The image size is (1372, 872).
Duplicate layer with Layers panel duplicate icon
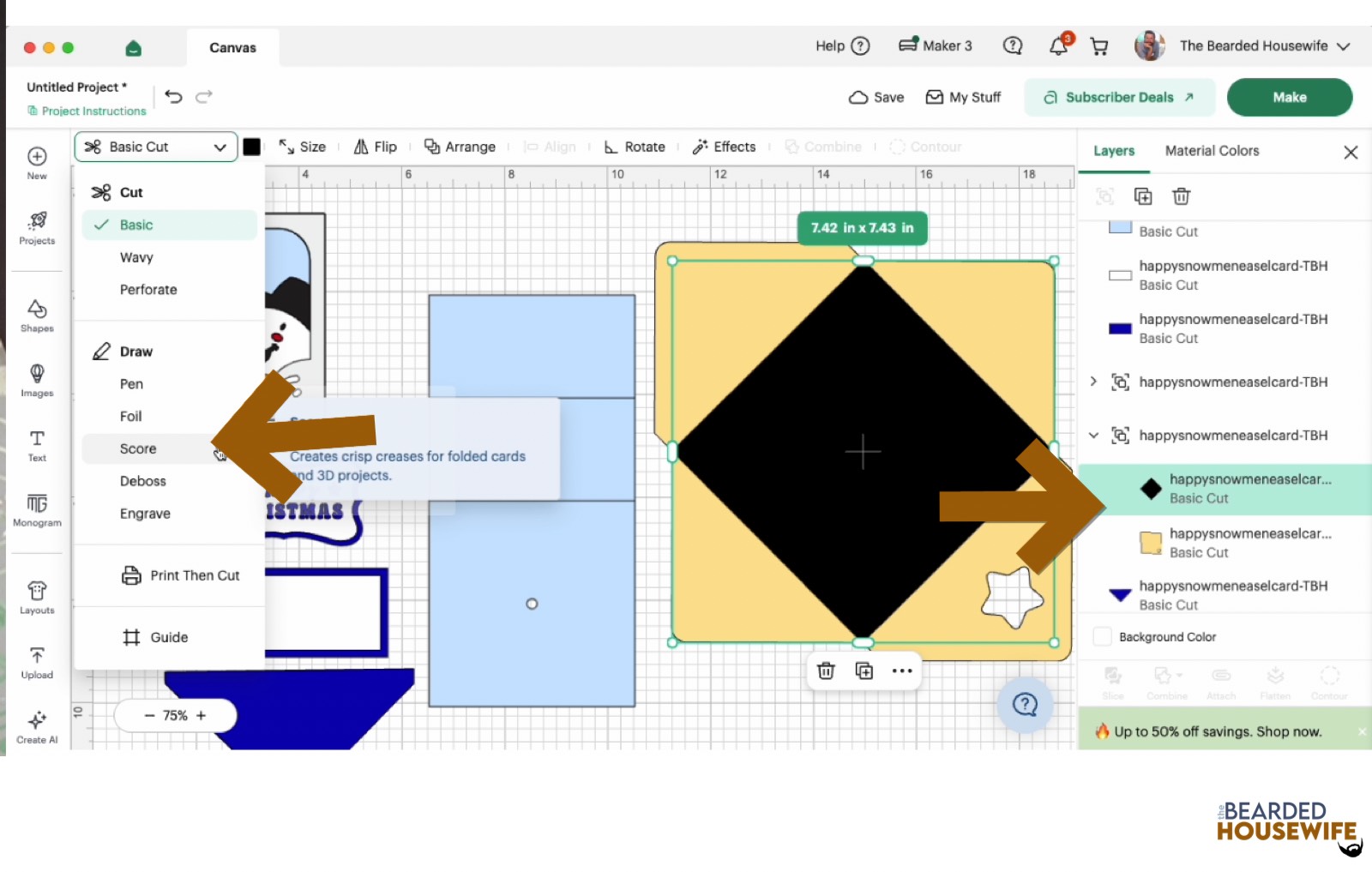1143,196
